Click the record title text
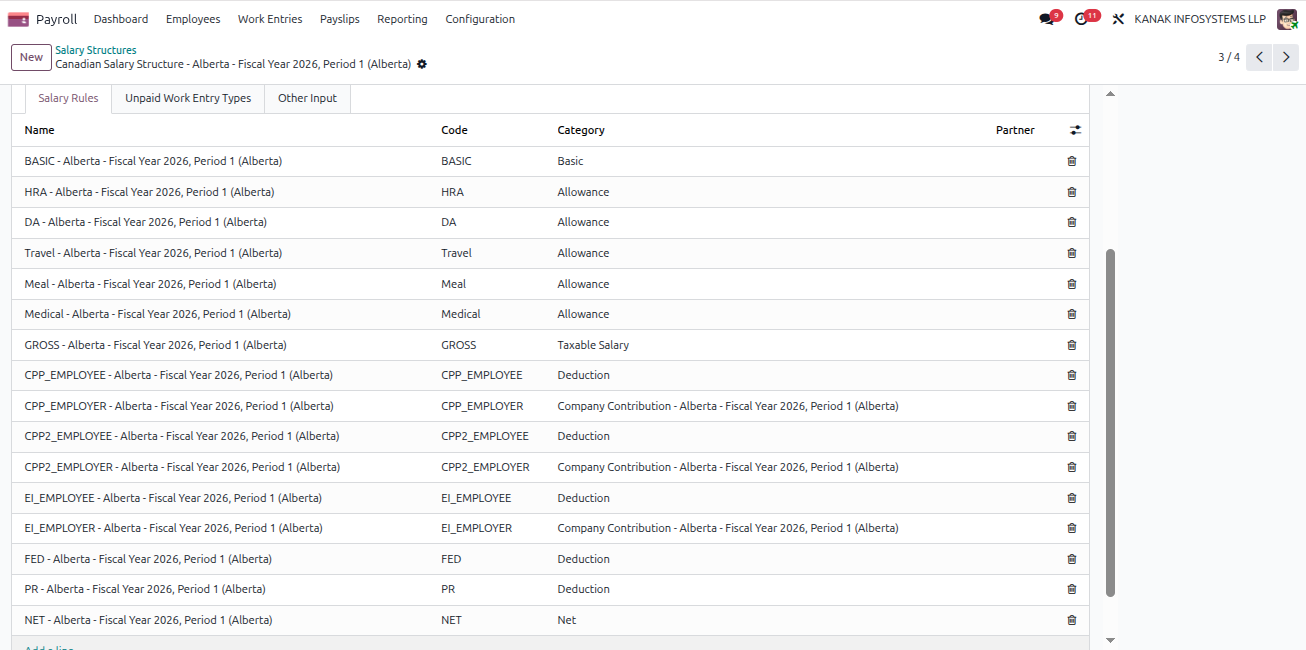 (x=233, y=64)
